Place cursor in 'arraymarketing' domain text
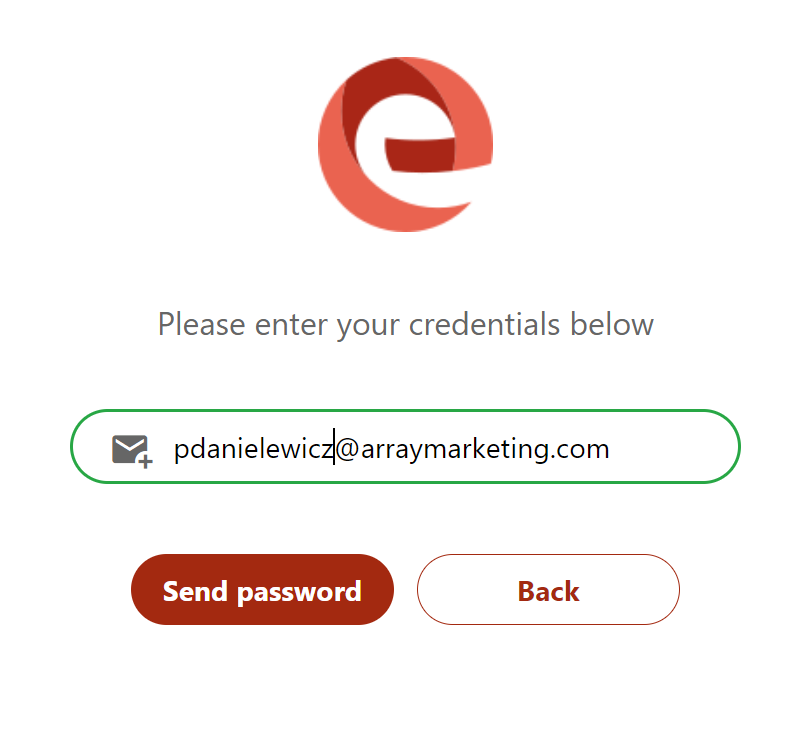793x734 pixels. (454, 449)
